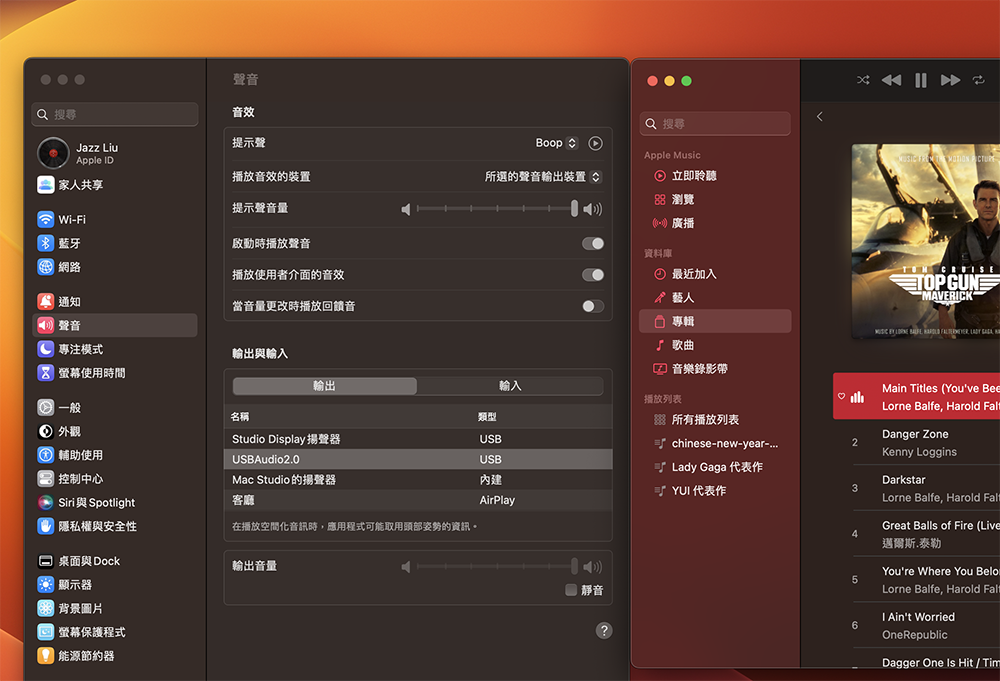Open Screen Time (螢幕使用時間) settings
Screen dimensions: 1000x681
click(115, 372)
